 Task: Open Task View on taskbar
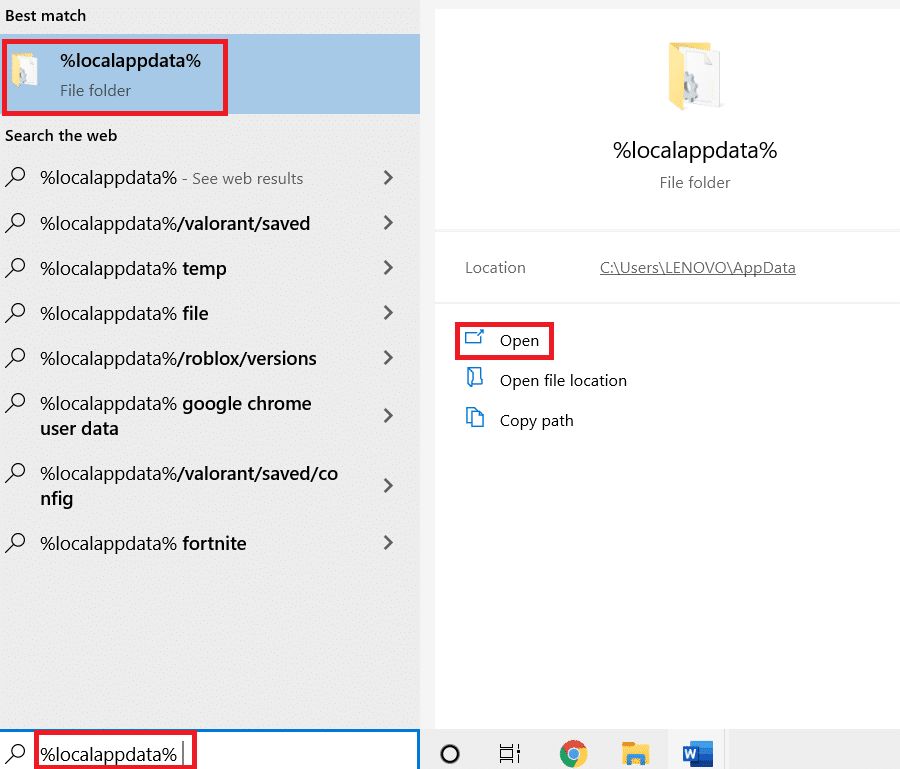click(x=510, y=754)
